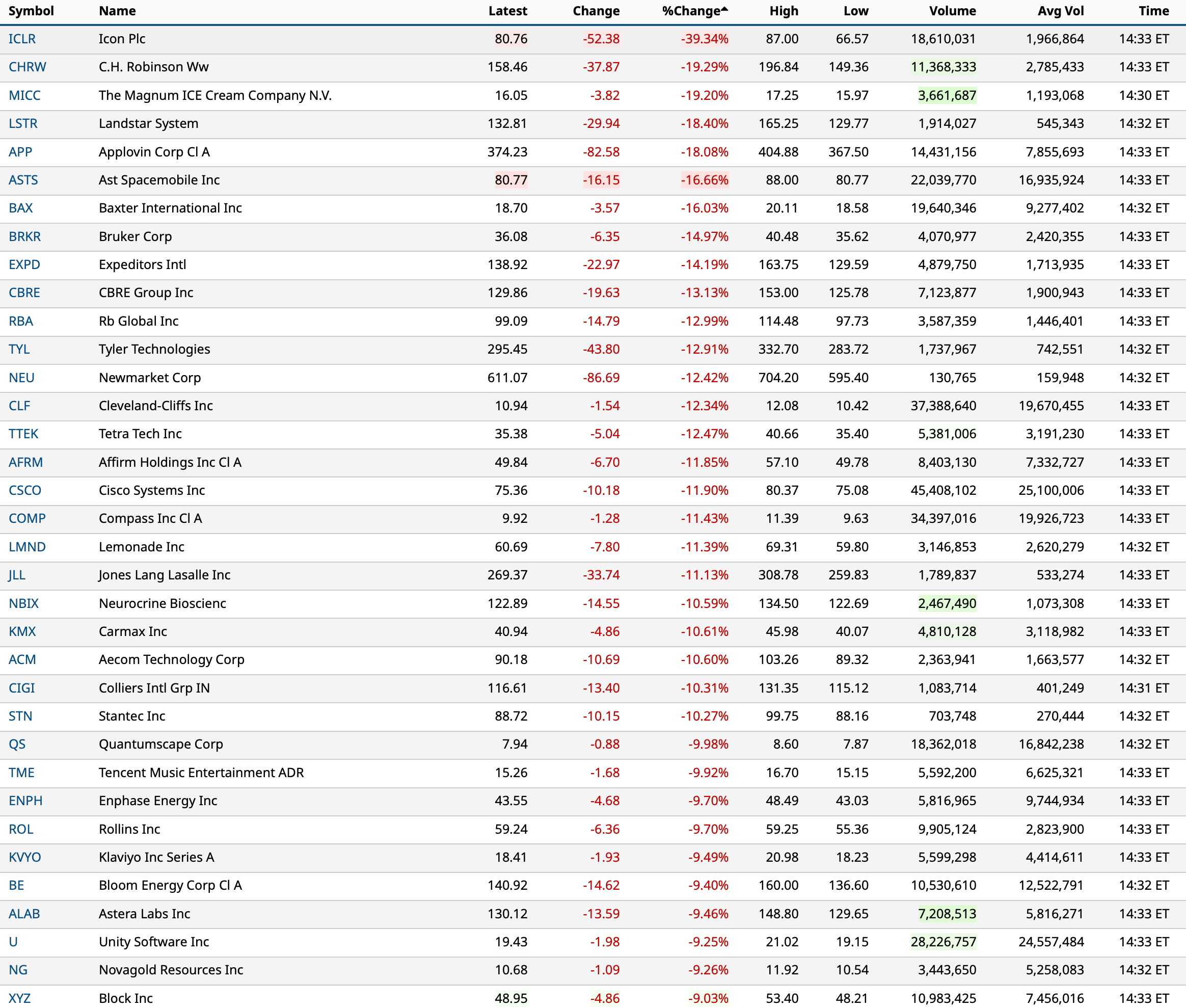Click the CSCO ticker link

(x=24, y=490)
